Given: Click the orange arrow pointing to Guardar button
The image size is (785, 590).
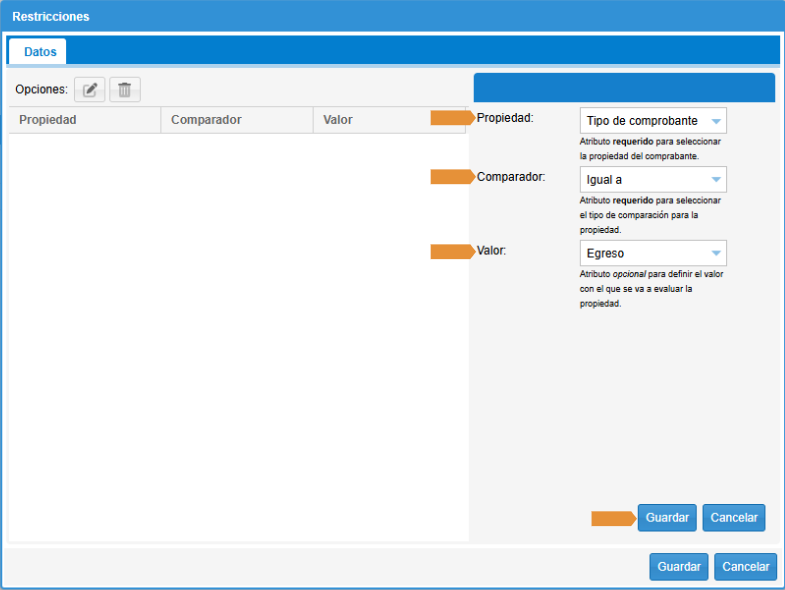Looking at the screenshot, I should 613,518.
